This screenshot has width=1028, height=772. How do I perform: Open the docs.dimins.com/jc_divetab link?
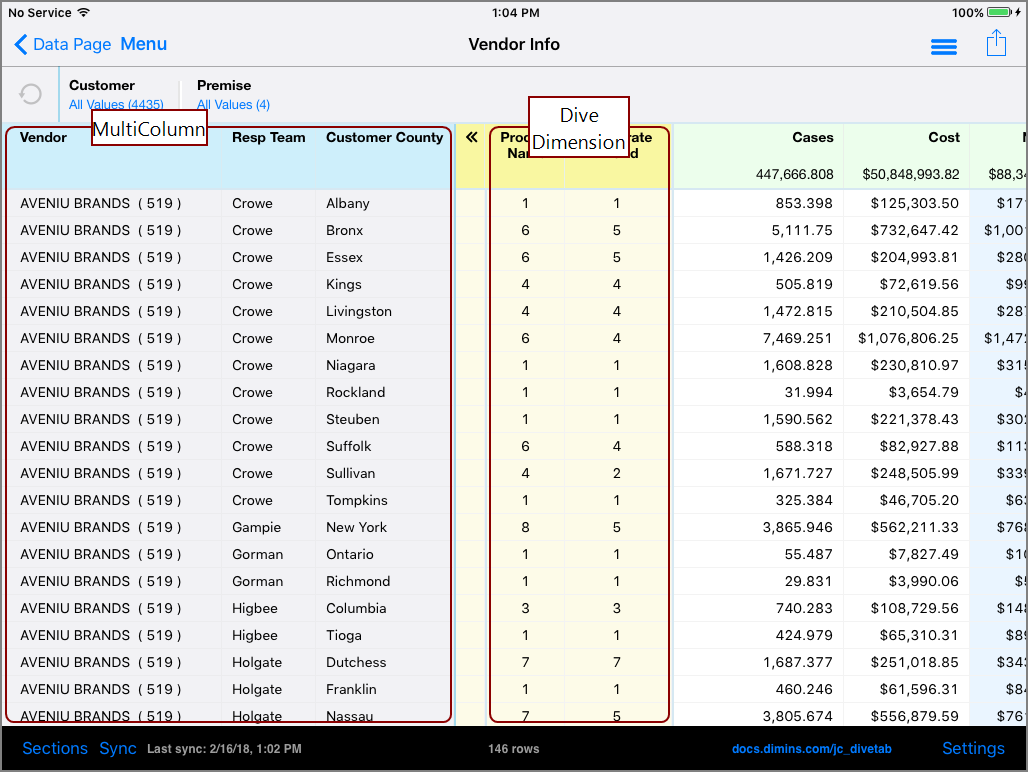[x=811, y=748]
